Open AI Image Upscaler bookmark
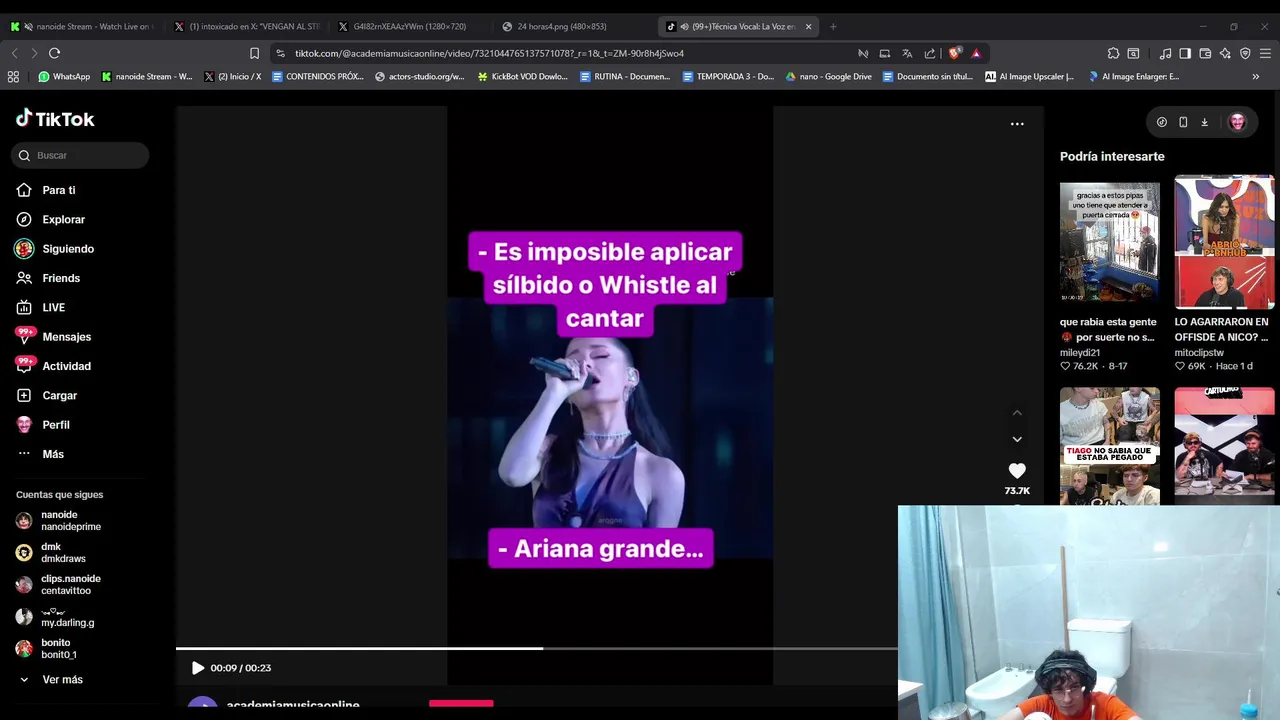 pyautogui.click(x=1030, y=76)
